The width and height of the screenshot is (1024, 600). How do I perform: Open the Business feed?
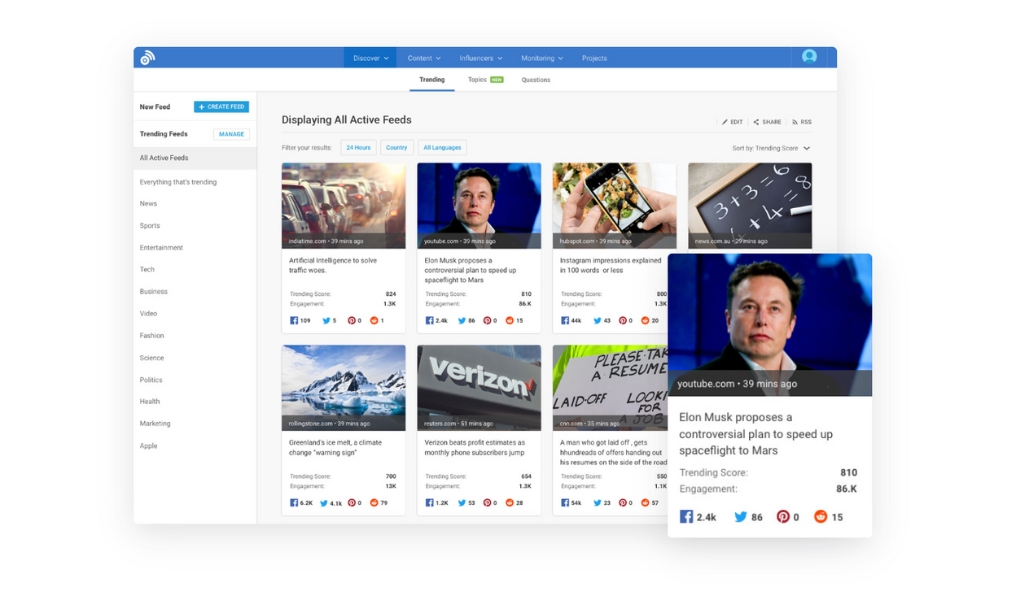153,292
